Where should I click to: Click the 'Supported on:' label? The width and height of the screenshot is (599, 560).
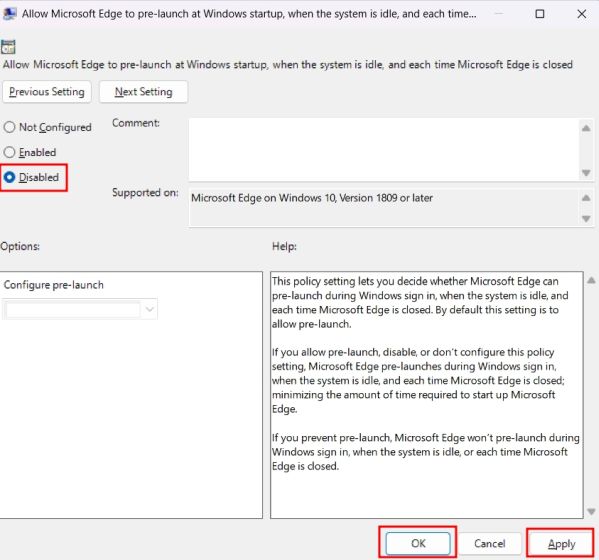145,193
